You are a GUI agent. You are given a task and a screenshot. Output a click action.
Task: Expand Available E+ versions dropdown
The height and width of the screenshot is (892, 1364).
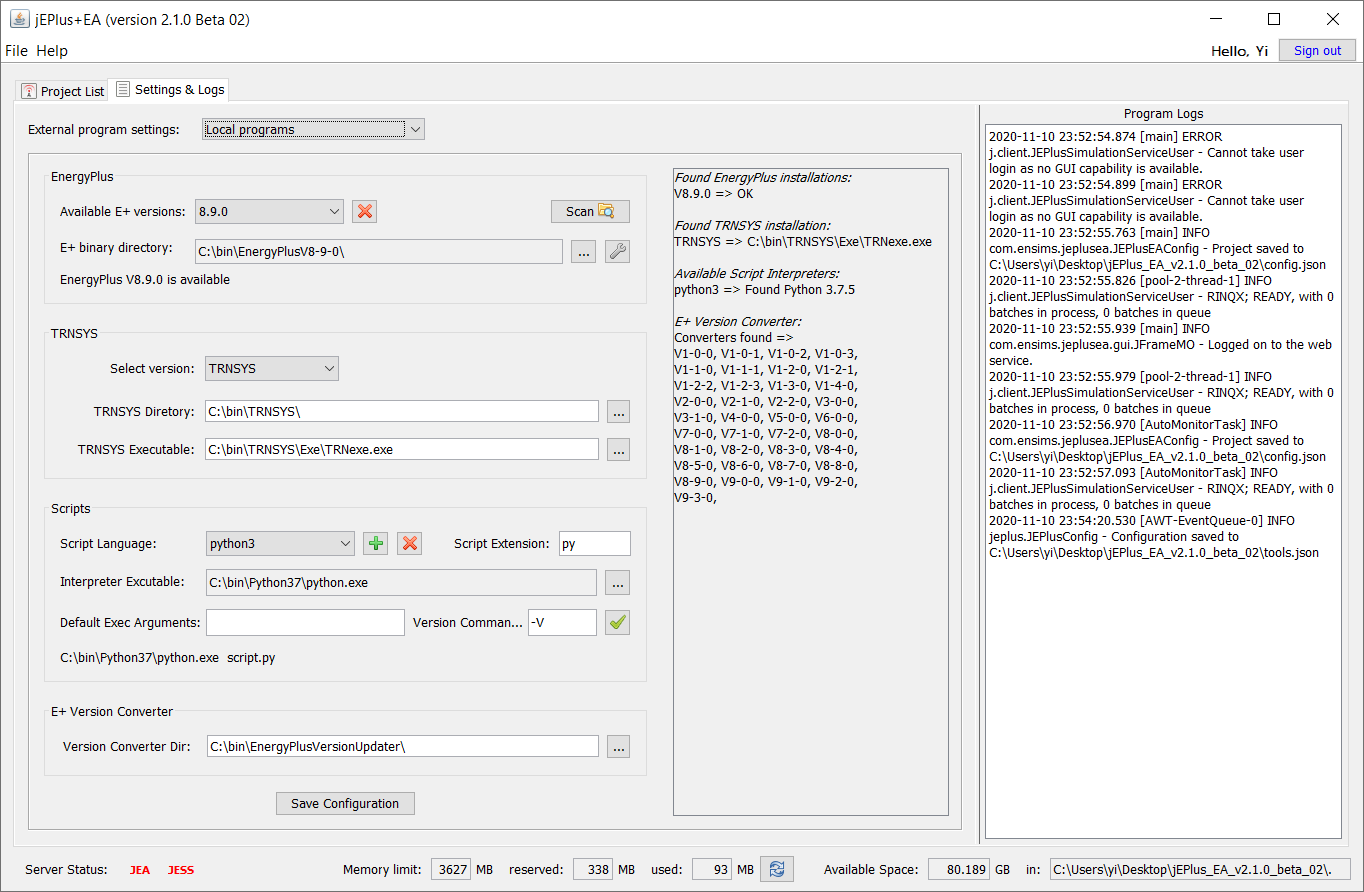click(269, 211)
